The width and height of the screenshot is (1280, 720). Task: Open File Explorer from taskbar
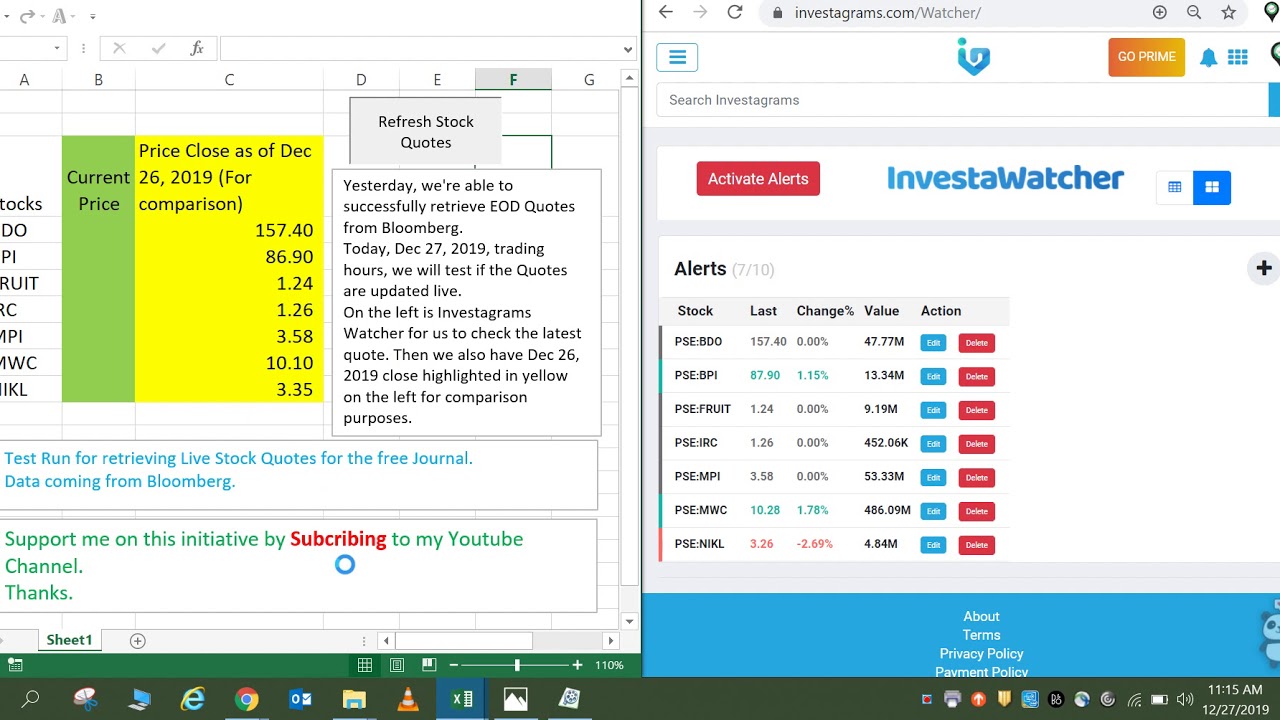tap(354, 699)
